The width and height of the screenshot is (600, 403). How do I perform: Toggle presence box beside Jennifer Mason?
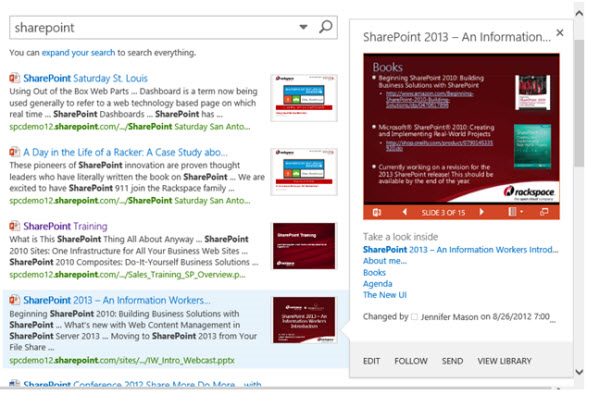point(414,317)
